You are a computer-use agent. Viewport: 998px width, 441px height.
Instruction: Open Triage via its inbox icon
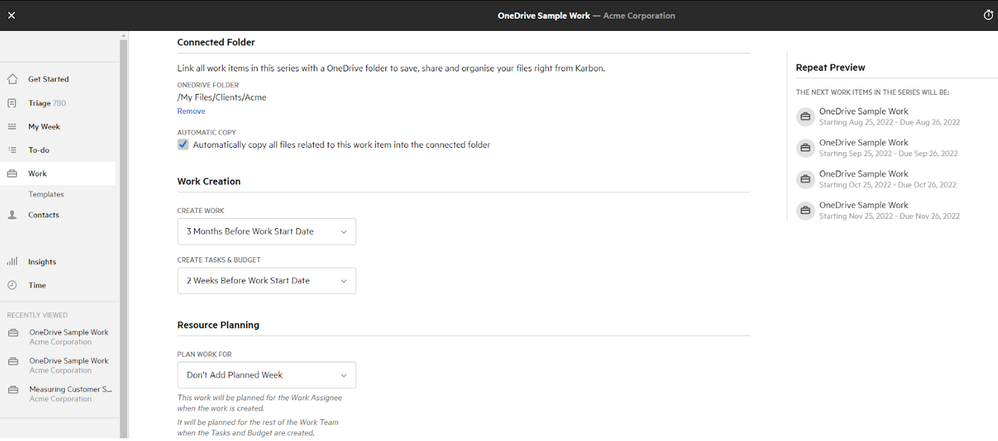click(12, 103)
